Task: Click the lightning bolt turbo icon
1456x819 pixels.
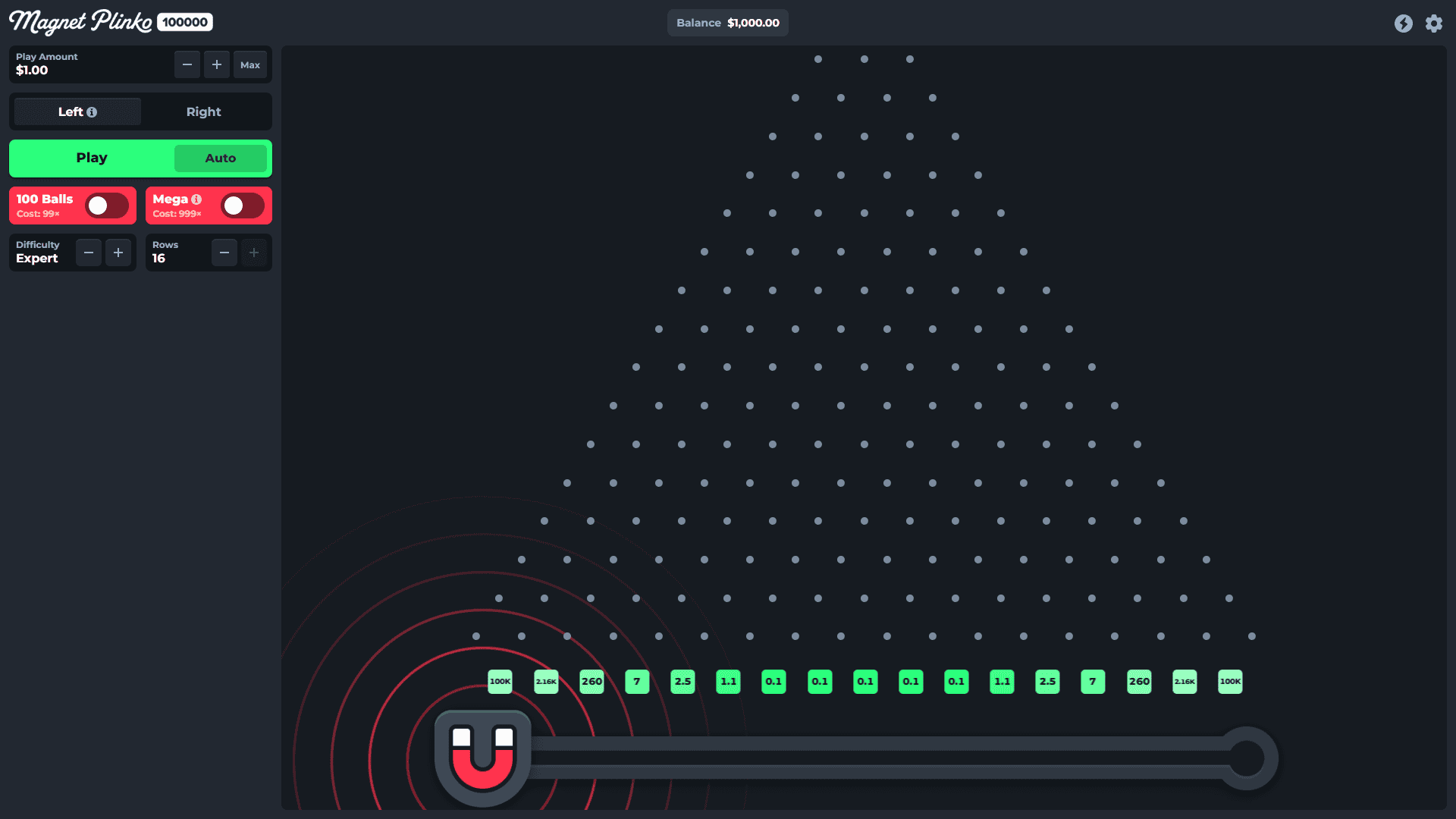Action: 1404,23
